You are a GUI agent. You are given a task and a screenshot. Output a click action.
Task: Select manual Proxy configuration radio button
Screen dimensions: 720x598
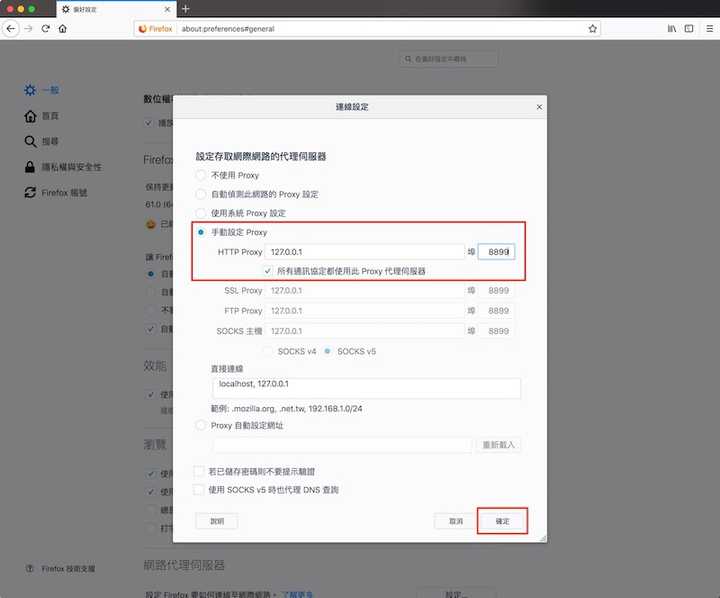[201, 232]
